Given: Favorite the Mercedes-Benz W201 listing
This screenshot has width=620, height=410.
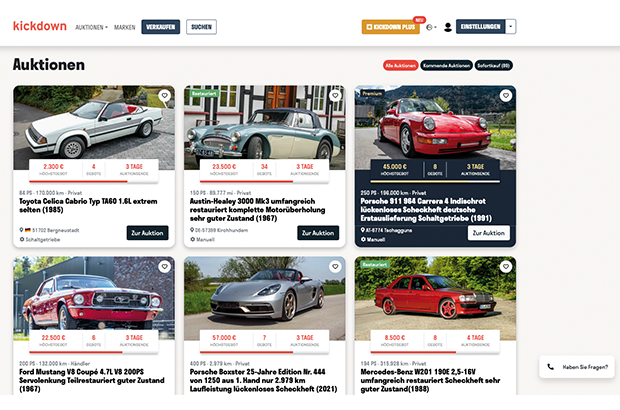Looking at the screenshot, I should tap(506, 266).
